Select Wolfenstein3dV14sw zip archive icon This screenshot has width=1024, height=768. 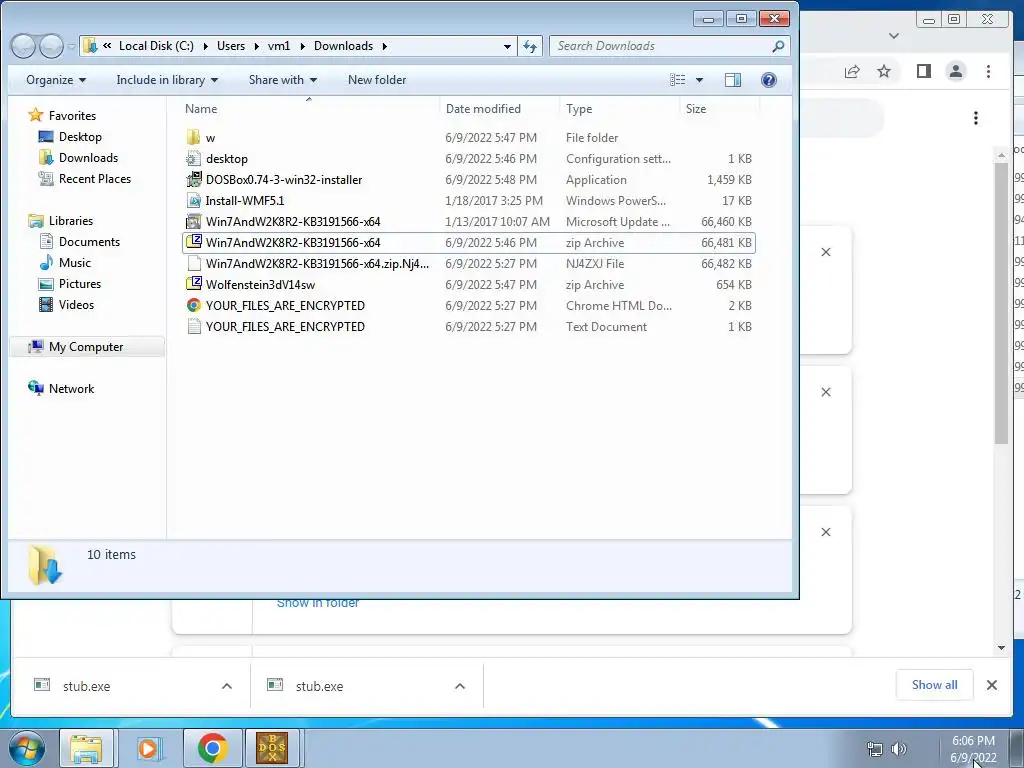click(193, 284)
